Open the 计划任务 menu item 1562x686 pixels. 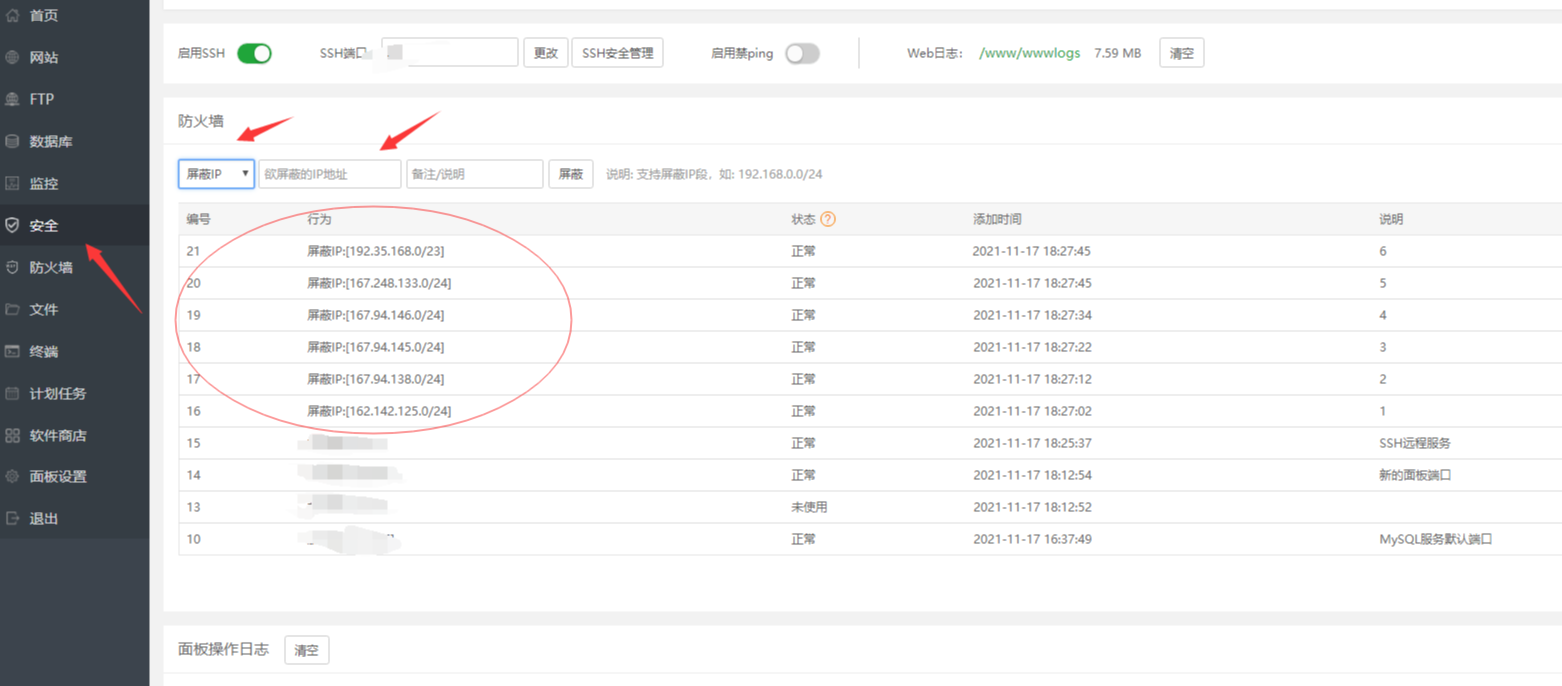[x=58, y=394]
